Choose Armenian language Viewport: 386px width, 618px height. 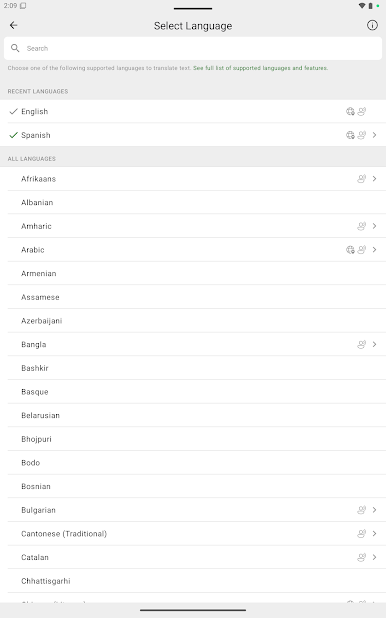[x=193, y=273]
